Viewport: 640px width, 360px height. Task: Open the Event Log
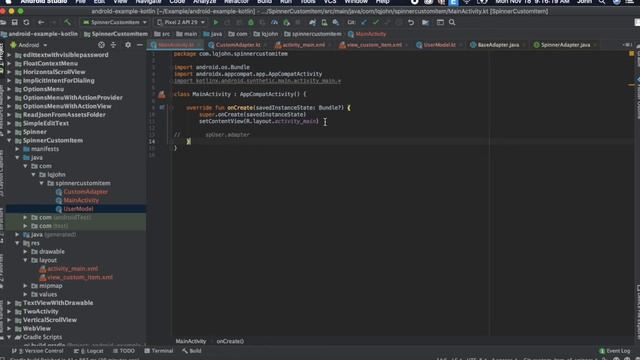(614, 351)
